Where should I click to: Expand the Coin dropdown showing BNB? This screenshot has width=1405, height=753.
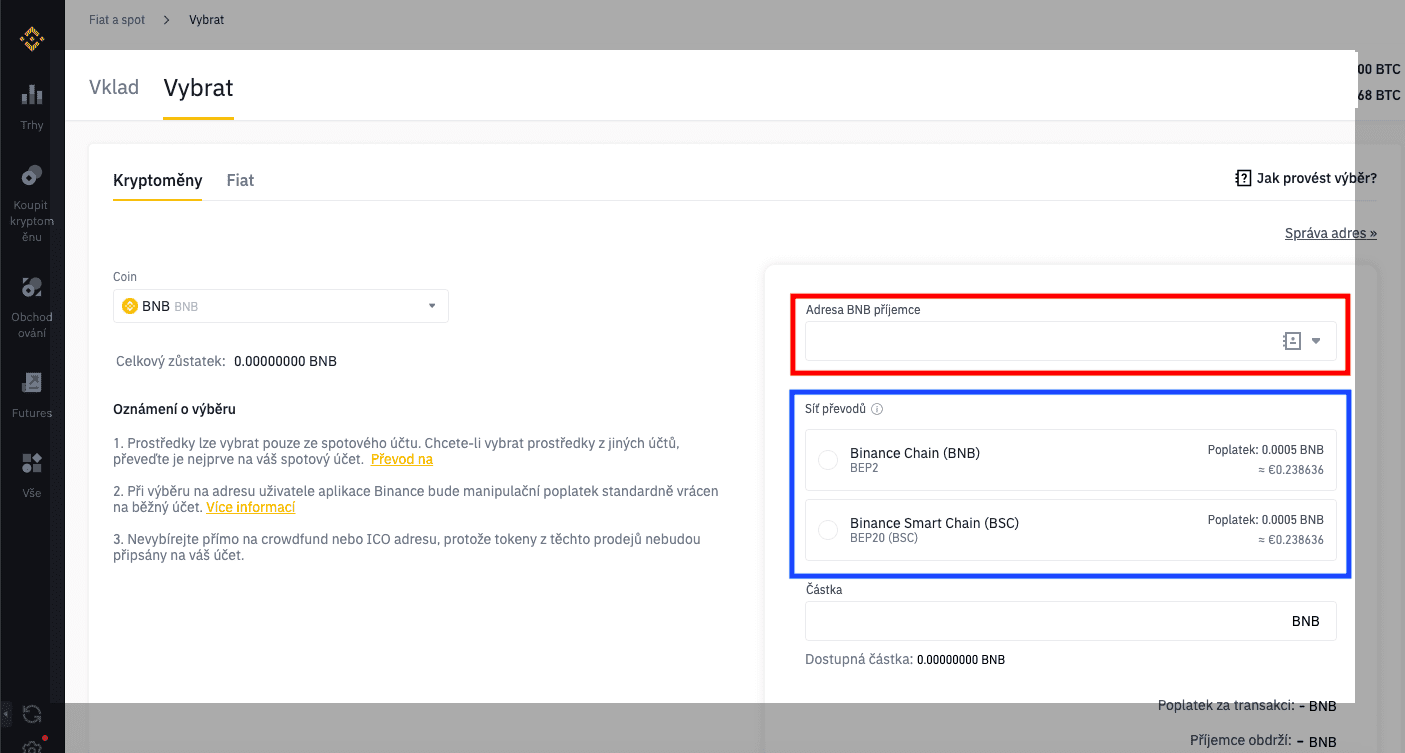[x=281, y=306]
